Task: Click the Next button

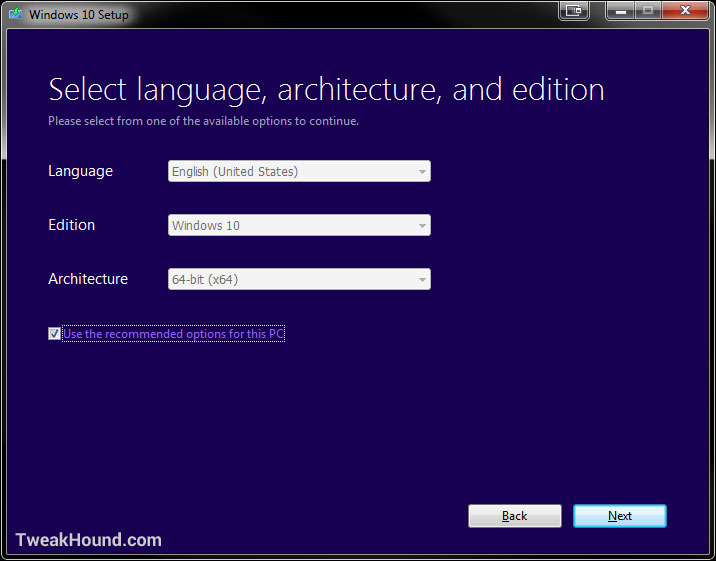Action: tap(620, 516)
